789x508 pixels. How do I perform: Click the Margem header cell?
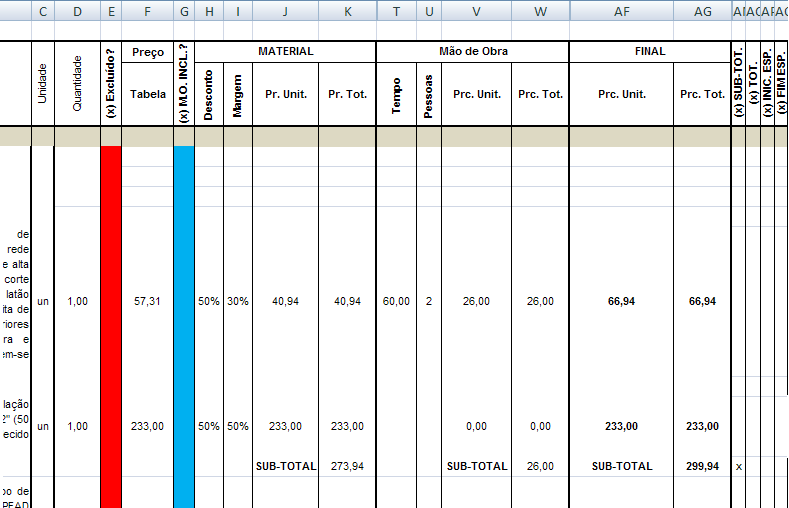point(238,95)
